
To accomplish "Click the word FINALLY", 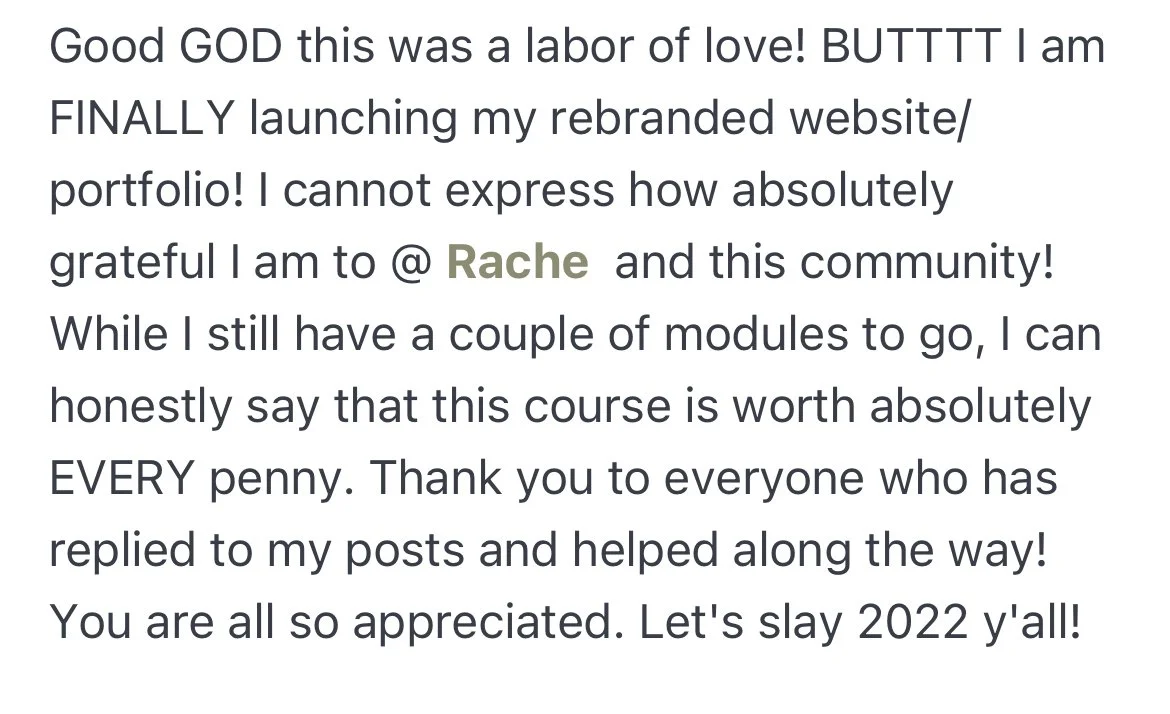I will [143, 118].
